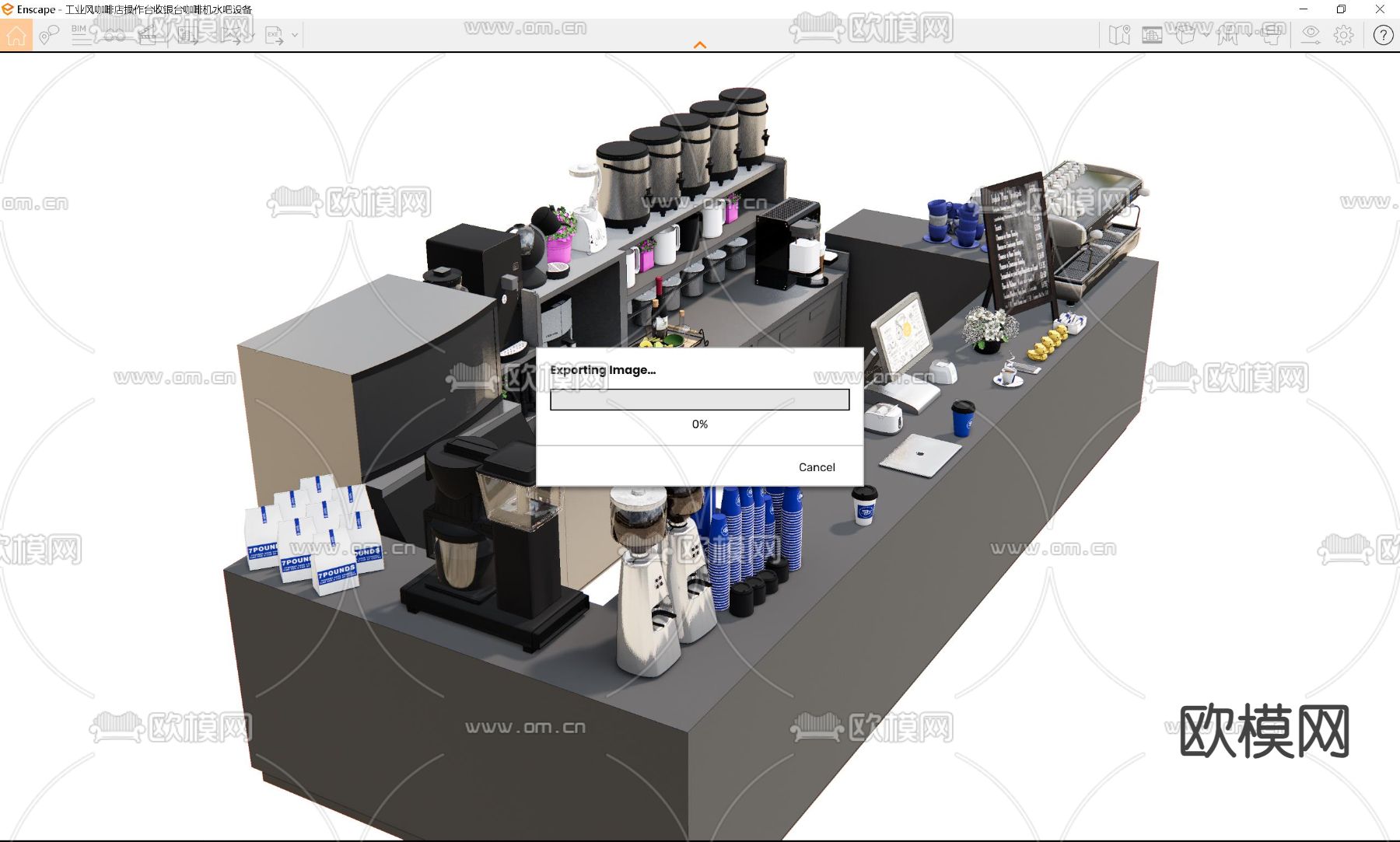Click the "Exporting Image..." dialog title
Viewport: 1400px width, 842px height.
(x=603, y=370)
